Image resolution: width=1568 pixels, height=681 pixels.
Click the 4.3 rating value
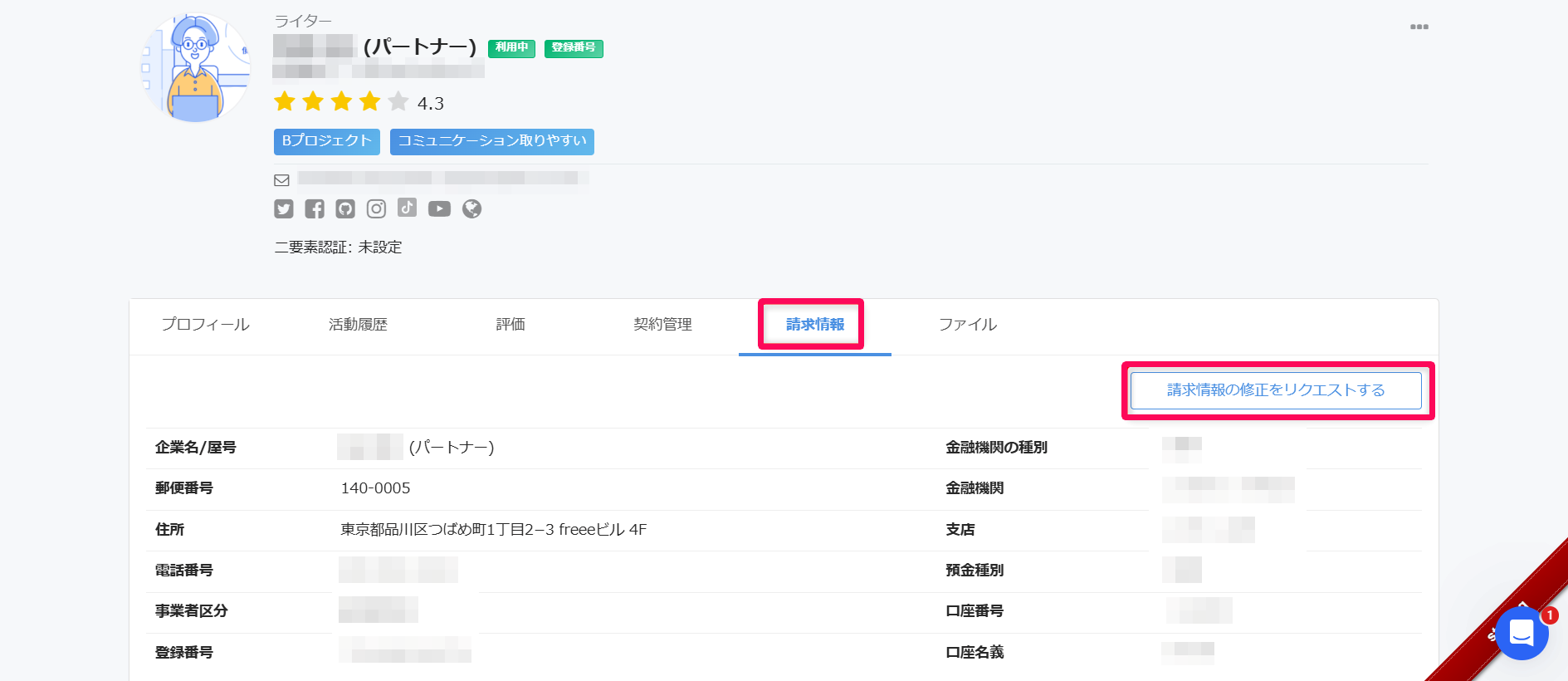(x=430, y=104)
